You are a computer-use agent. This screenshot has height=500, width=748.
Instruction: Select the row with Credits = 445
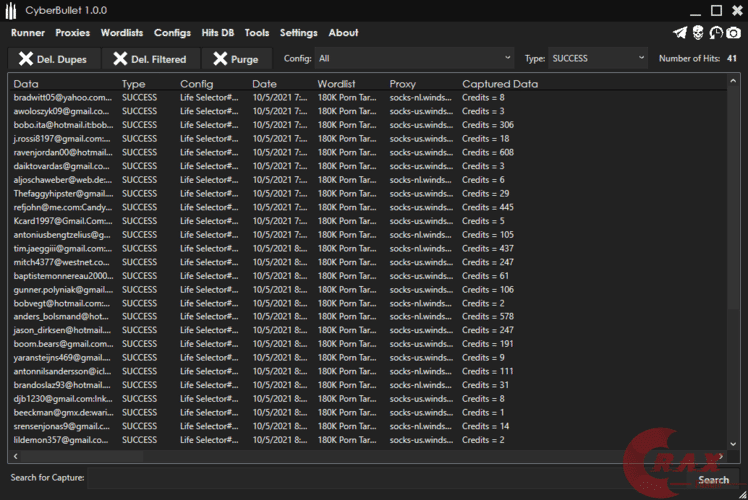click(x=367, y=208)
